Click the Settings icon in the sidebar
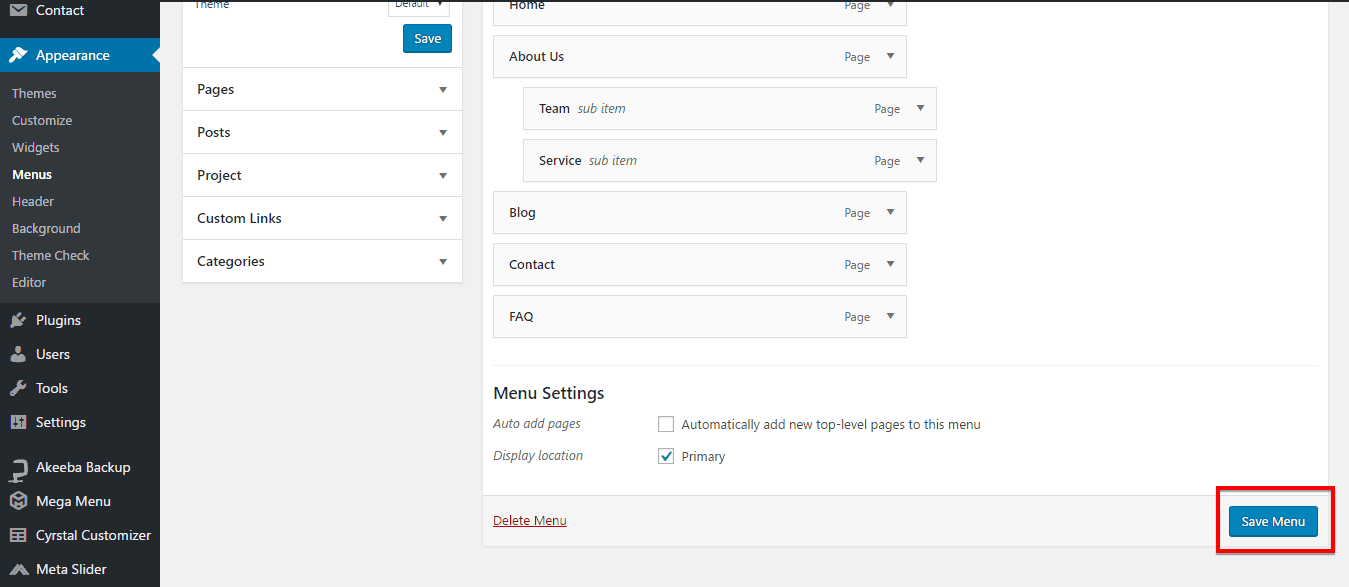 point(22,421)
